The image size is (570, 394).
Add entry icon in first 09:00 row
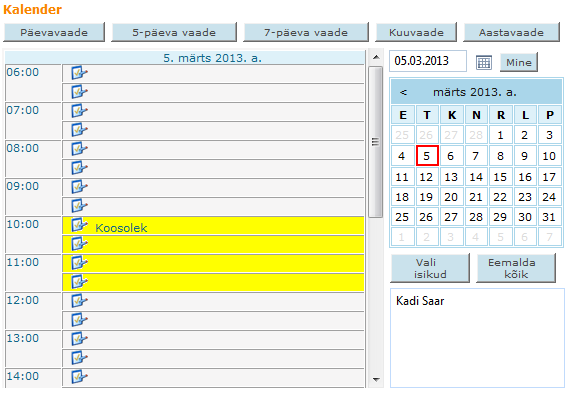pos(79,186)
